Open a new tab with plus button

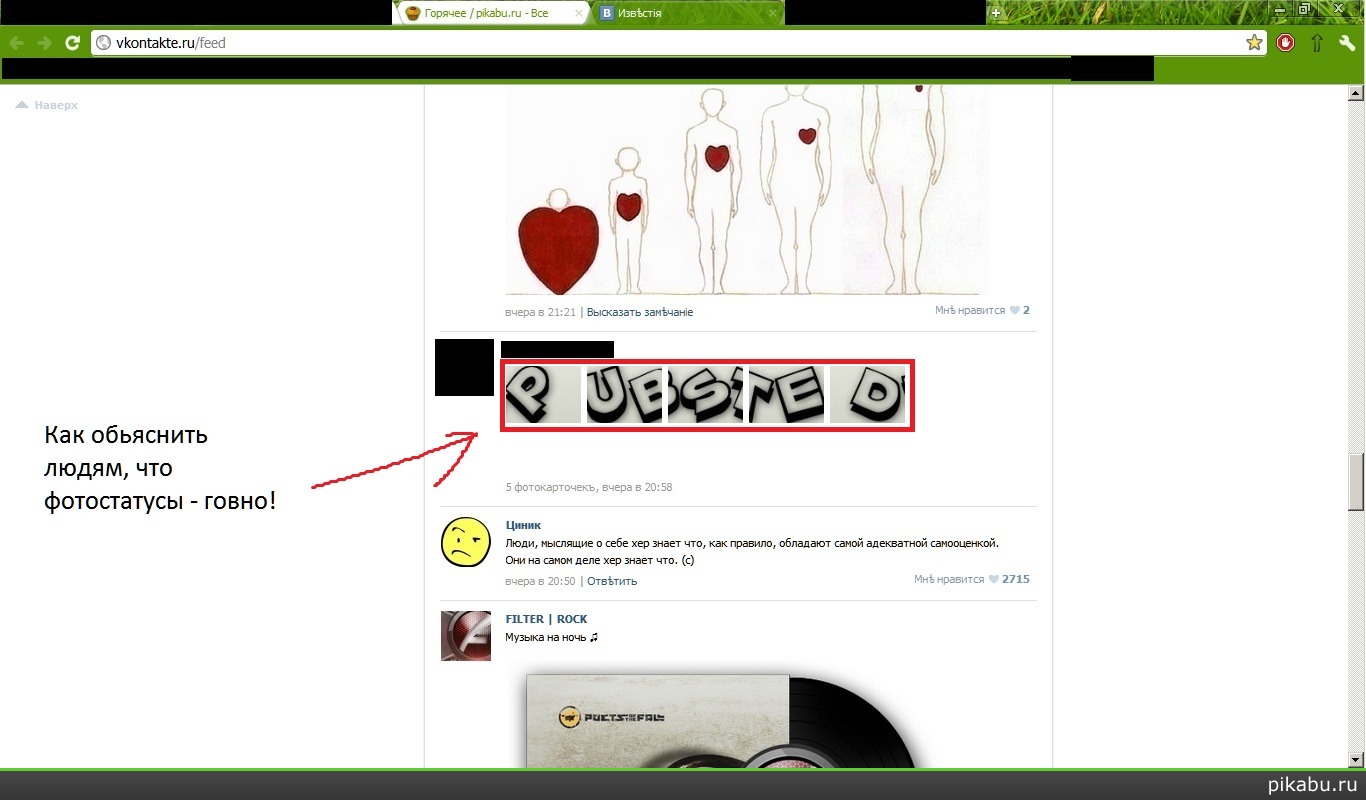pyautogui.click(x=995, y=13)
